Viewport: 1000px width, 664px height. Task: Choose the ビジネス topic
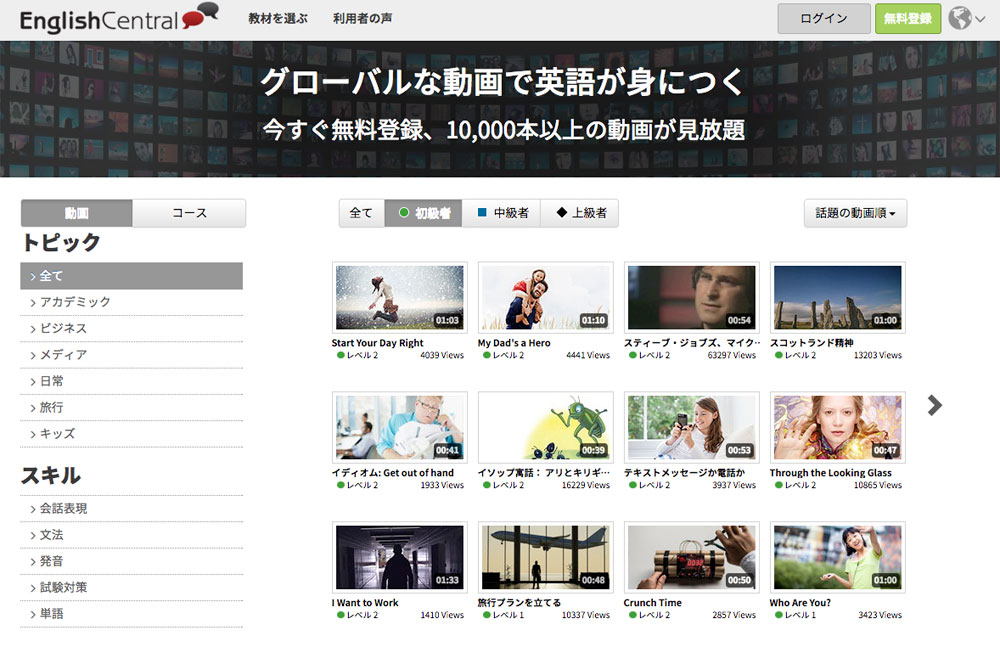click(131, 328)
